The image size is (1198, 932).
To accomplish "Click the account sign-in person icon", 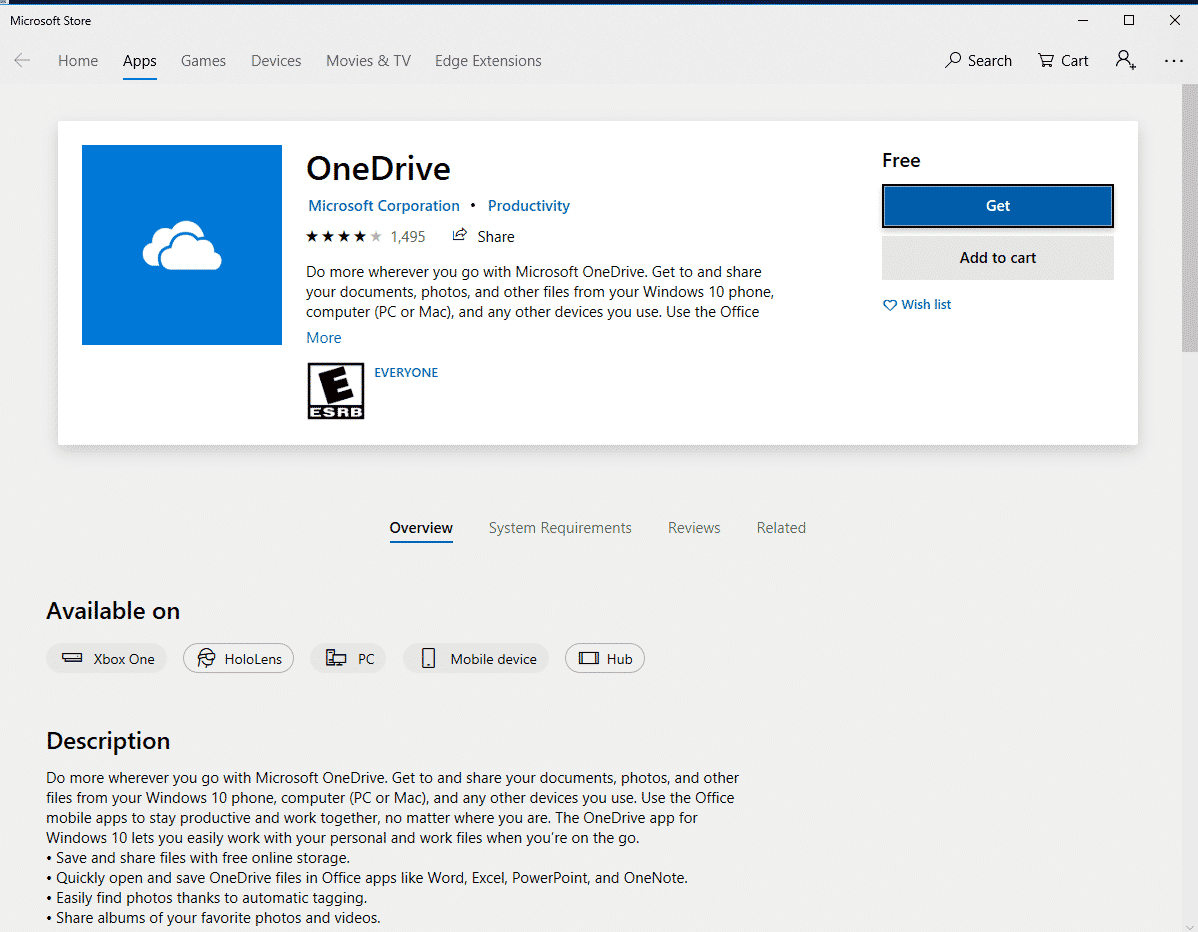I will [x=1125, y=61].
